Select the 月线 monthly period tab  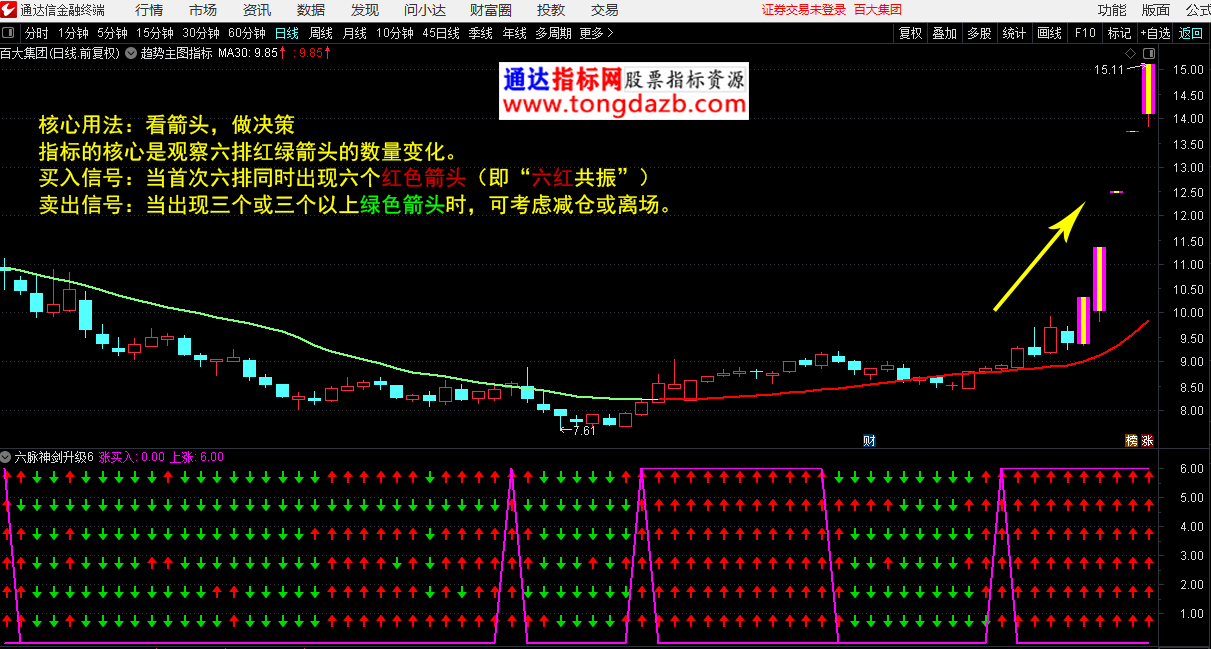click(x=355, y=33)
